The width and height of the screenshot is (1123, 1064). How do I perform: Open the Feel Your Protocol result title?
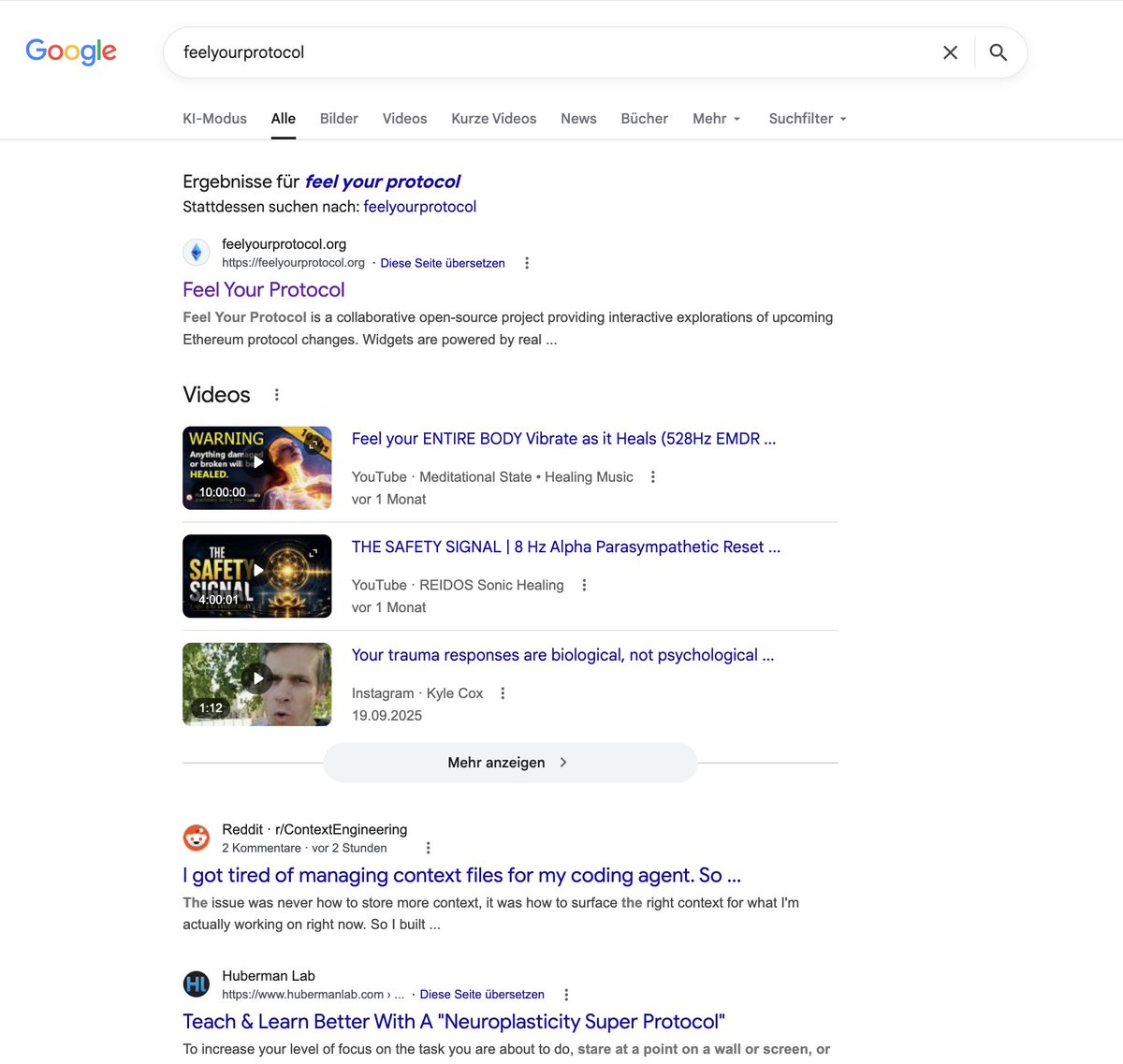264,290
